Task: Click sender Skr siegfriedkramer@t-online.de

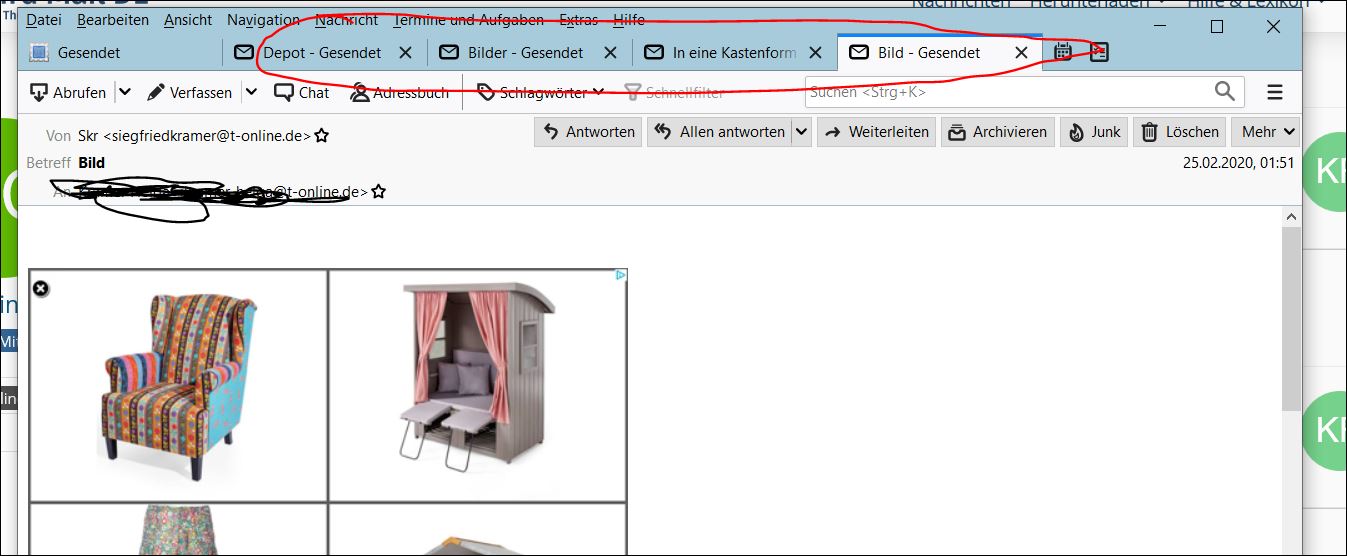Action: point(194,135)
